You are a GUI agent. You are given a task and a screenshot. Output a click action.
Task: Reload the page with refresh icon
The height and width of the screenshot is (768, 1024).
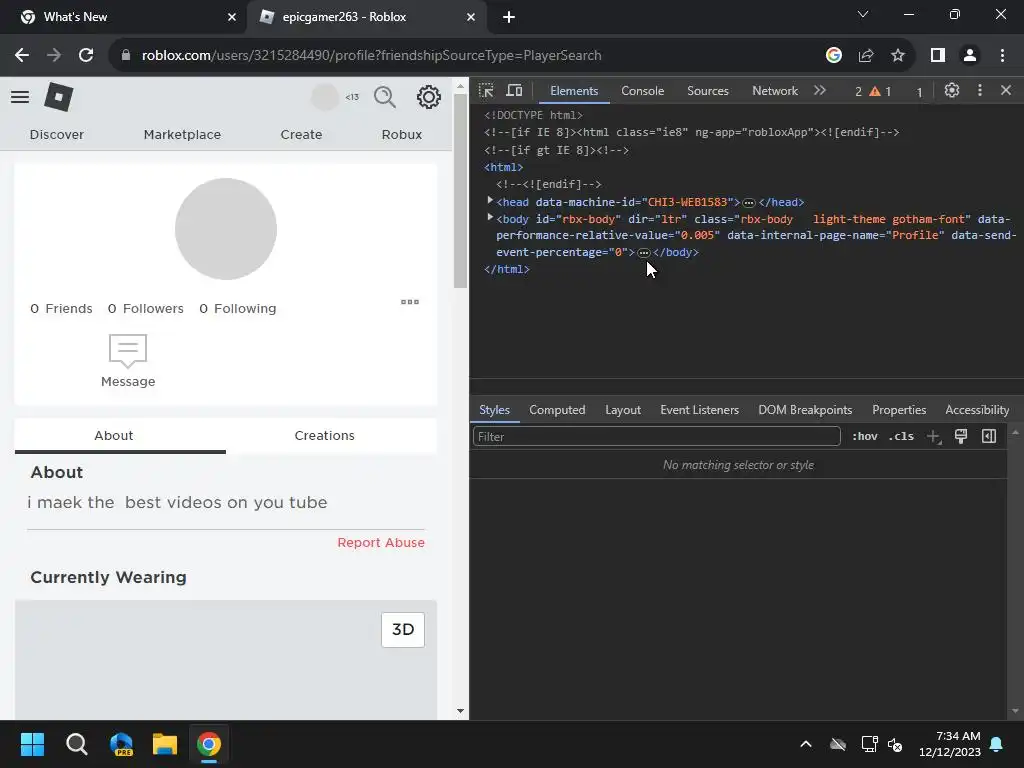point(86,56)
